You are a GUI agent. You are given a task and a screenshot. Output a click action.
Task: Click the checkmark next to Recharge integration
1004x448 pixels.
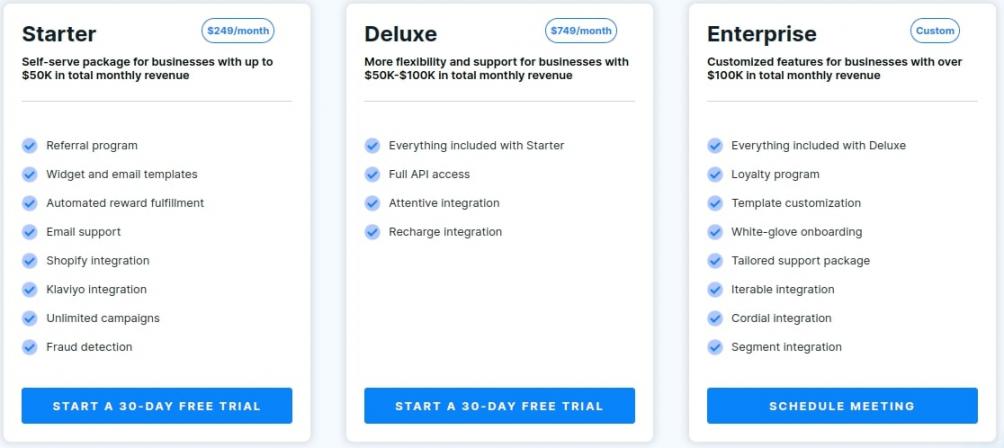tap(373, 232)
